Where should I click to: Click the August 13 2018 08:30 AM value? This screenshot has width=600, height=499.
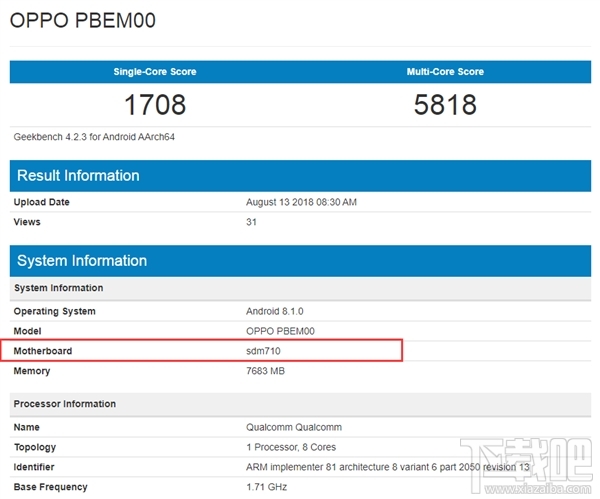tap(301, 202)
